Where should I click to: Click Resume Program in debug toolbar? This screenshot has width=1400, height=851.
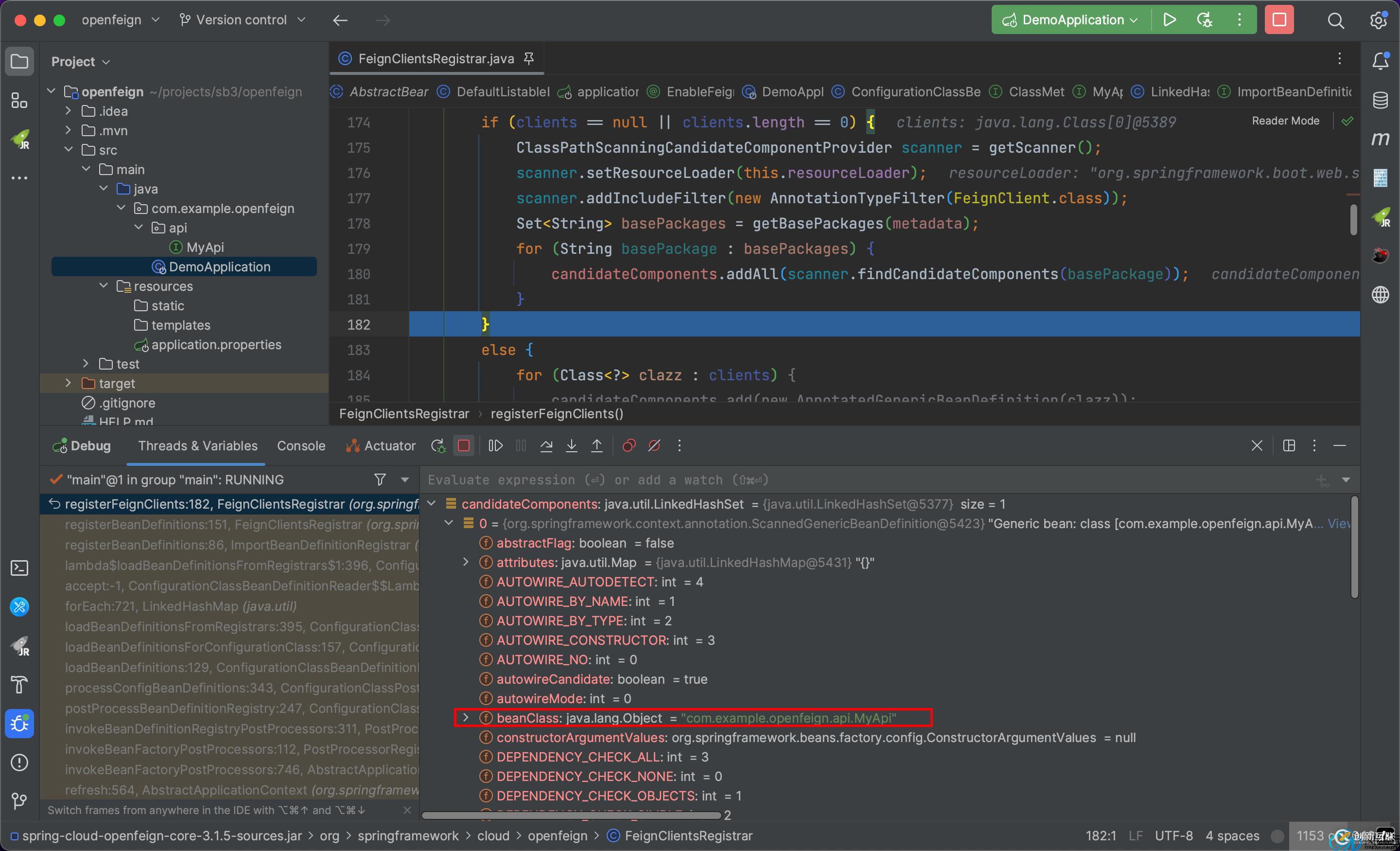(x=495, y=446)
